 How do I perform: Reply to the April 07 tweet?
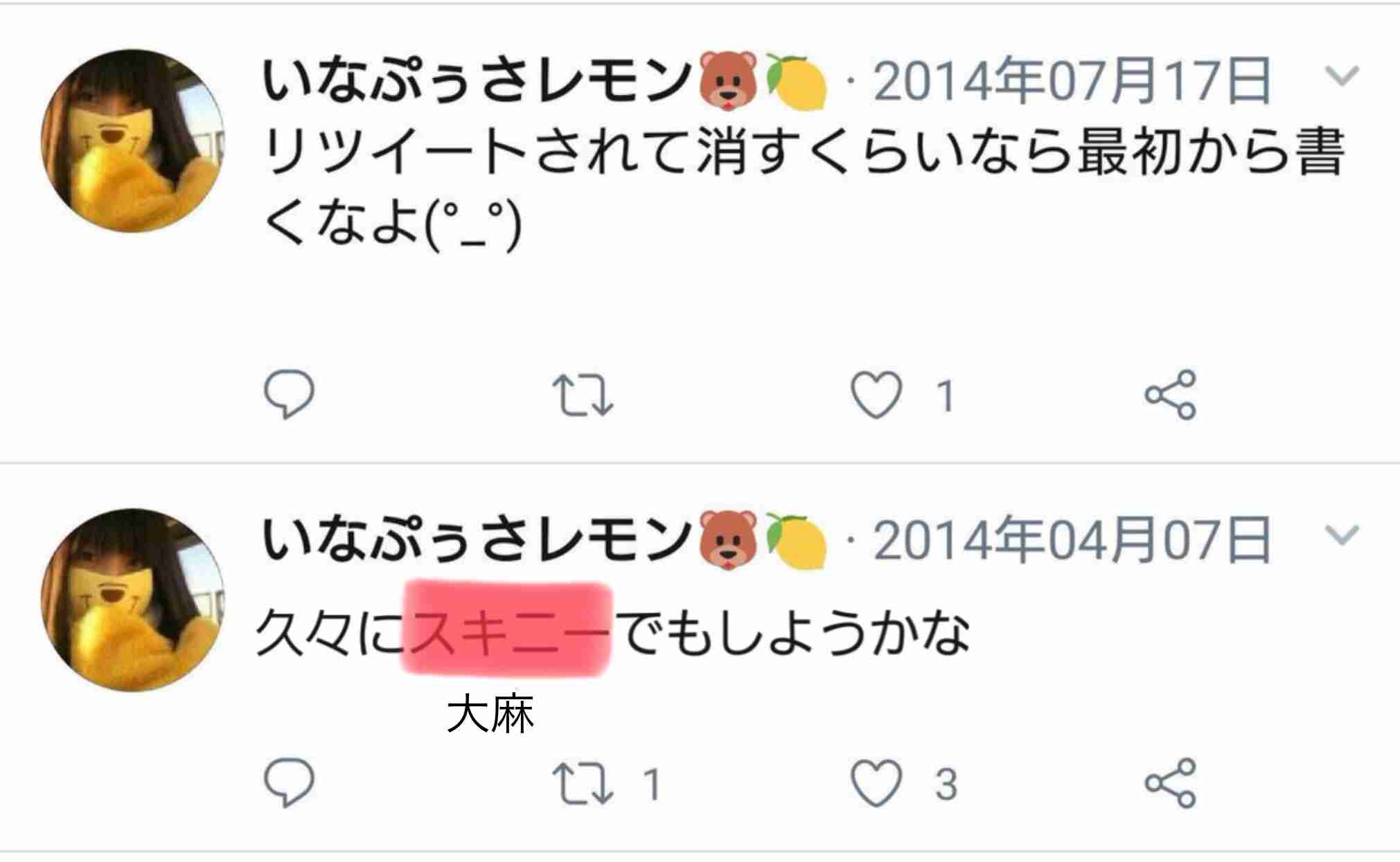[x=290, y=783]
